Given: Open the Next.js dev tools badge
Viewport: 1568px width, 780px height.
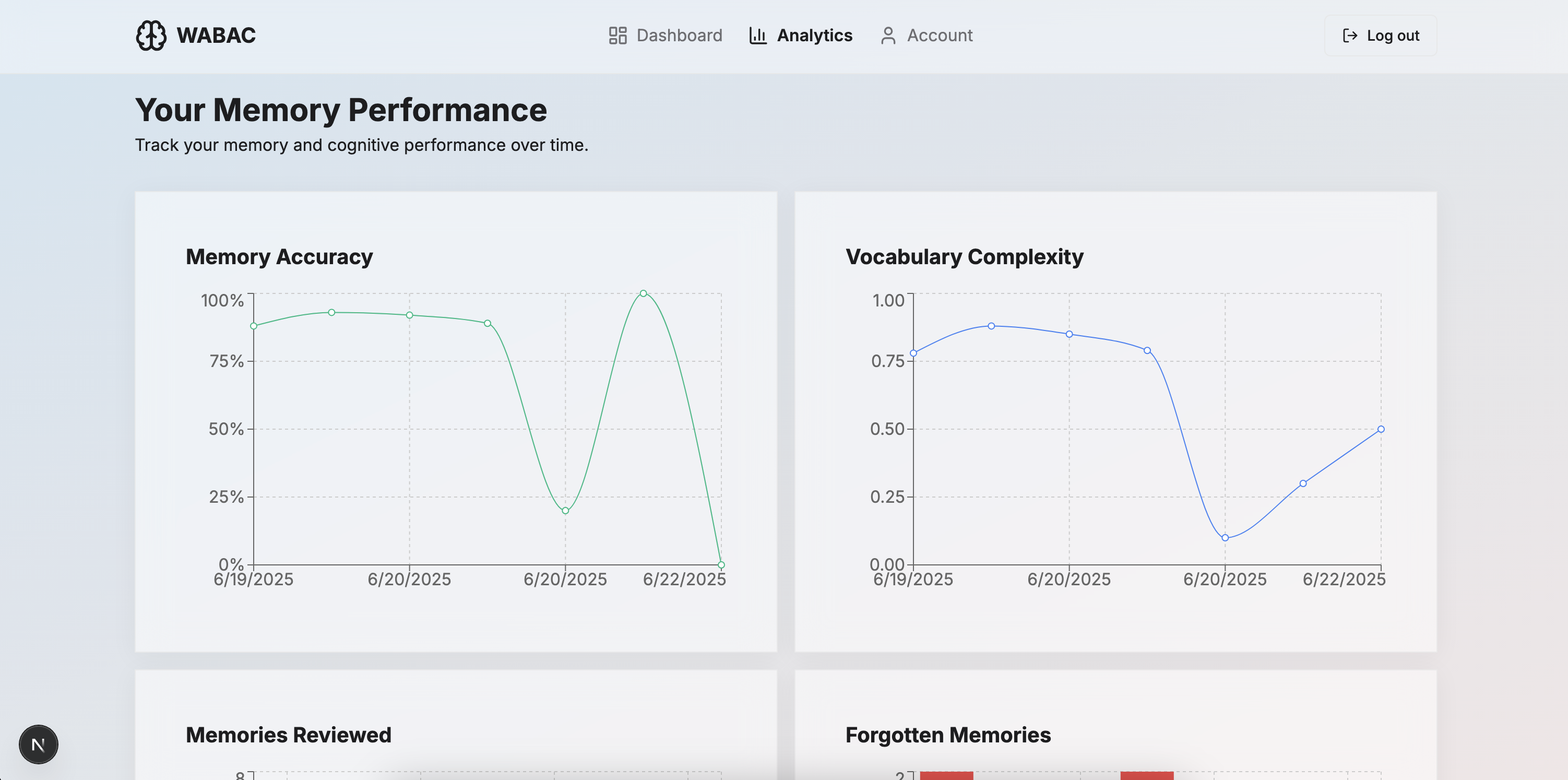Looking at the screenshot, I should point(38,744).
